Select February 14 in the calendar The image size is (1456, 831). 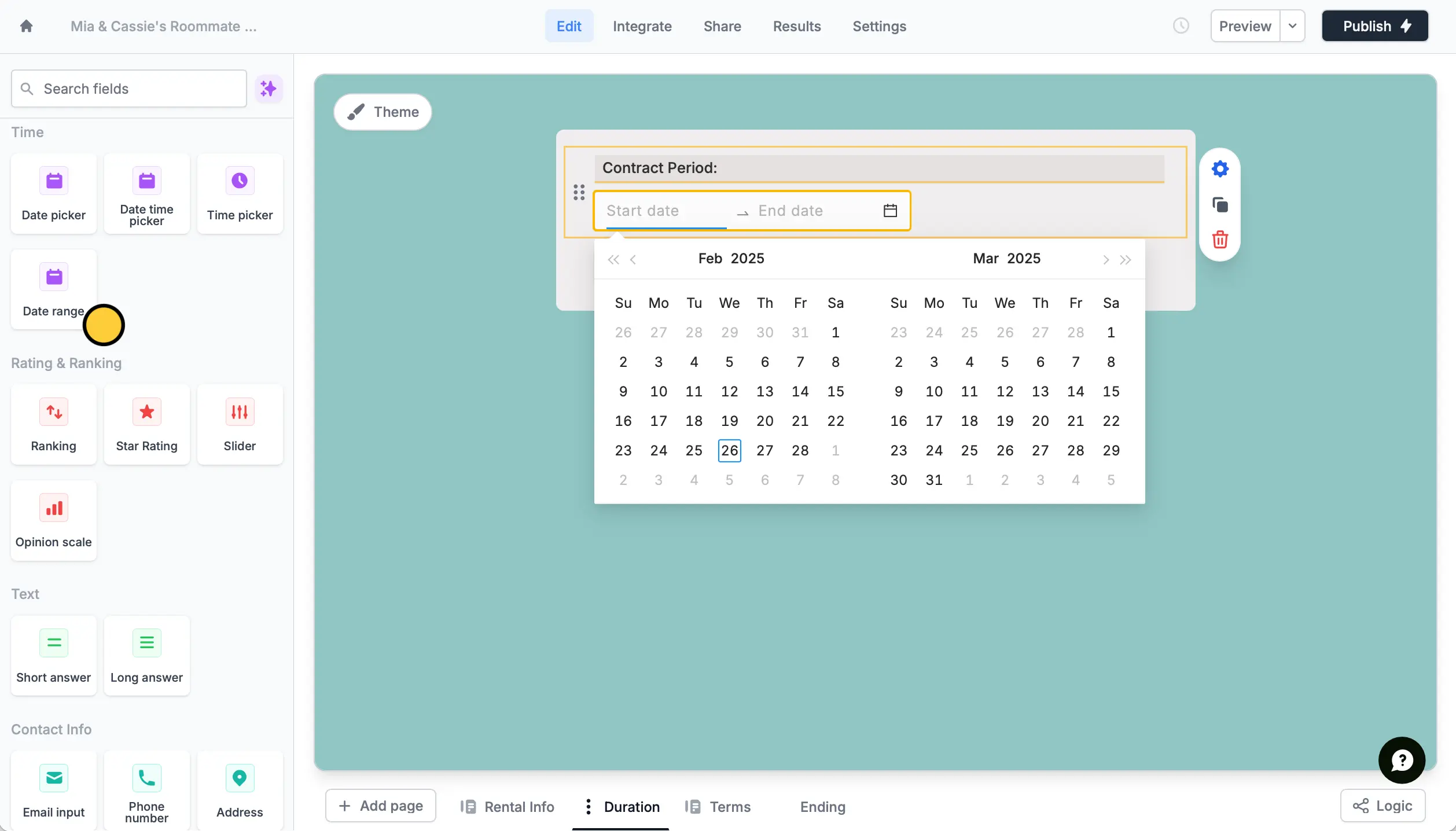point(800,391)
